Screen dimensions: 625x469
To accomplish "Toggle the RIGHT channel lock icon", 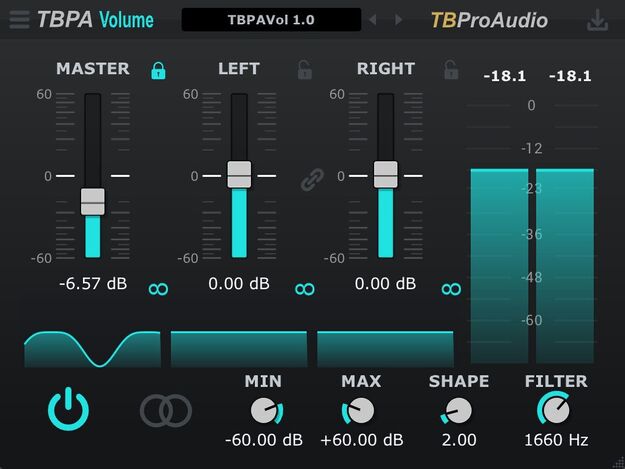I will click(451, 70).
